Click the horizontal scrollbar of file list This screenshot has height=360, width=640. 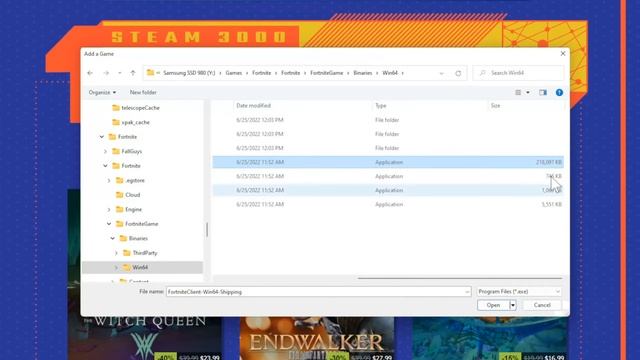460,278
